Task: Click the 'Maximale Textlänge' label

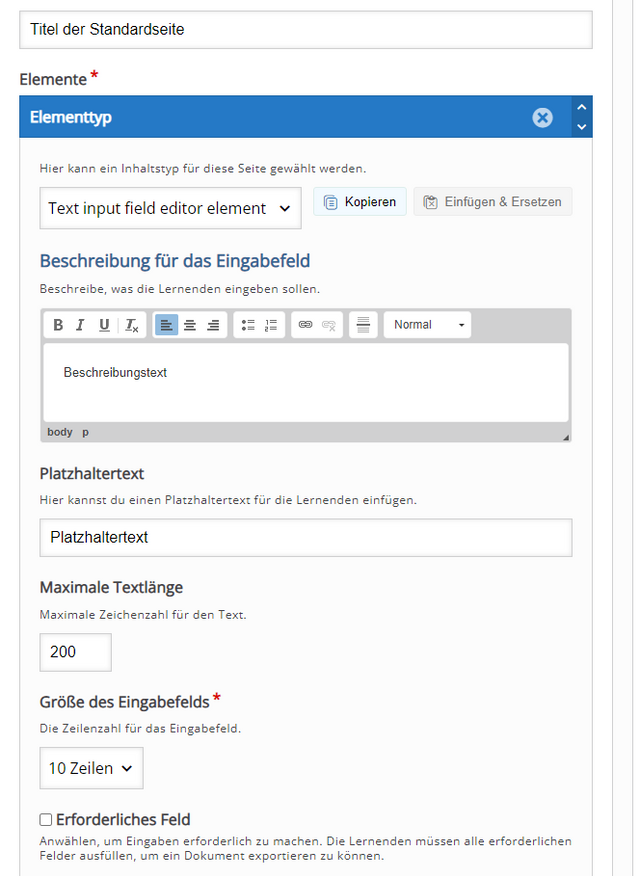Action: click(111, 587)
